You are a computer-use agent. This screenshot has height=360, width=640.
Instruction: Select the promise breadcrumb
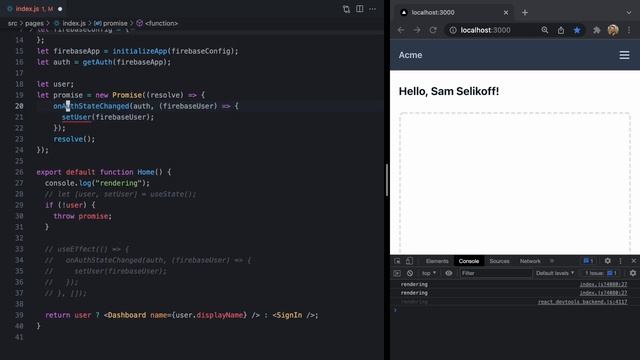115,23
